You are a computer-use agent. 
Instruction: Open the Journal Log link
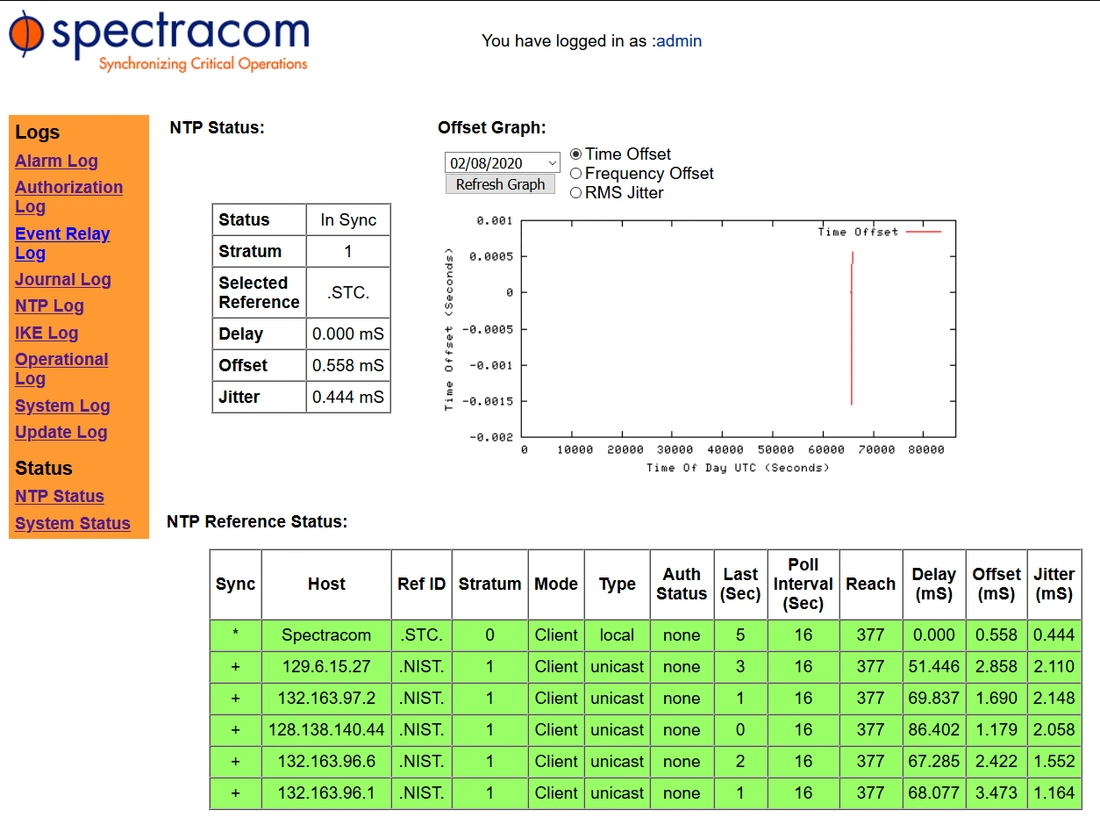point(62,279)
